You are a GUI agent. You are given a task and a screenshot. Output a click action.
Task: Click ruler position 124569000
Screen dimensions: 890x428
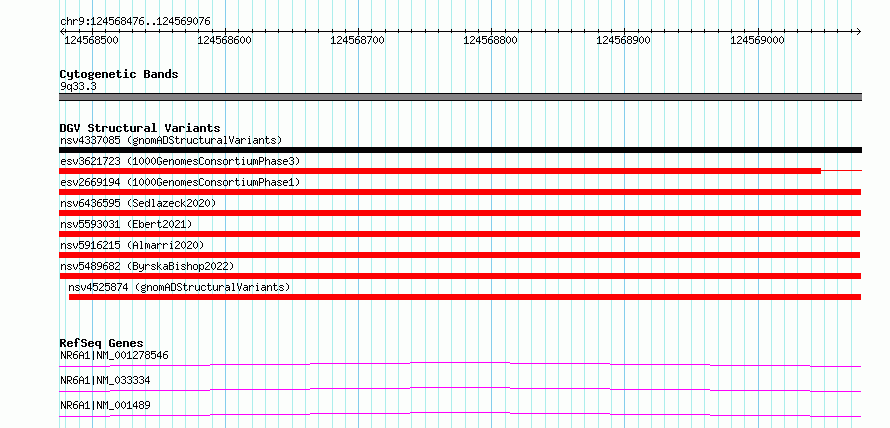(757, 40)
